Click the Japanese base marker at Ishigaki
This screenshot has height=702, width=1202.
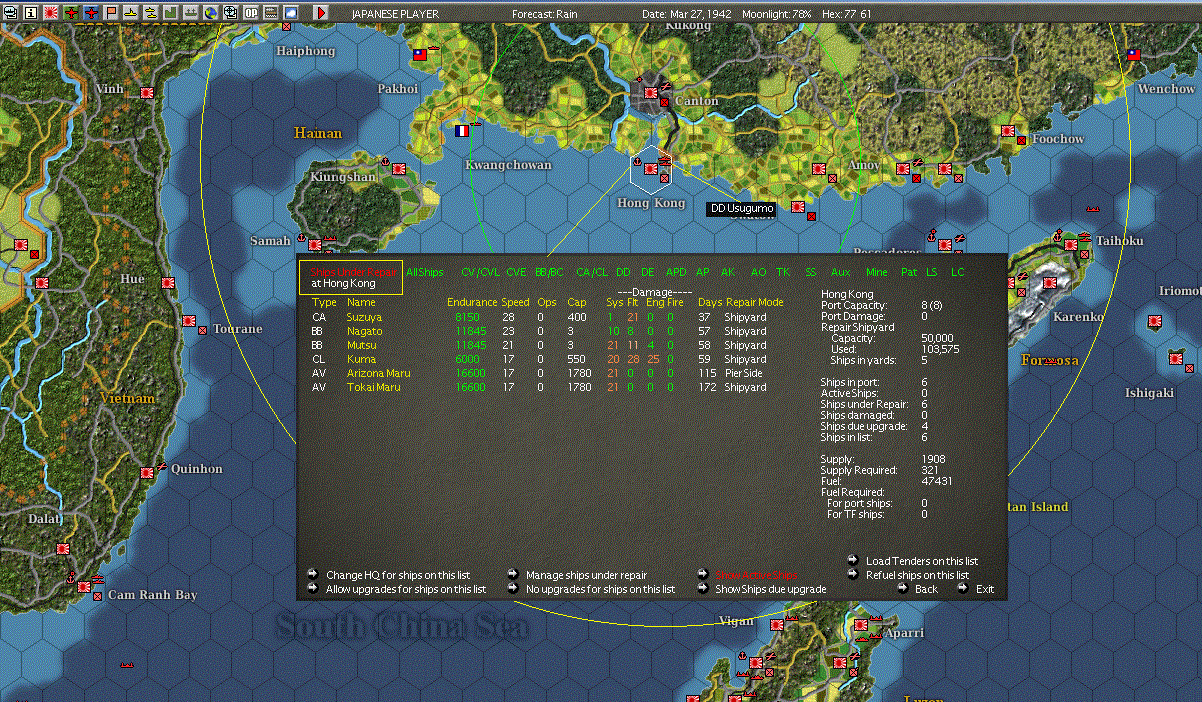click(x=1177, y=357)
